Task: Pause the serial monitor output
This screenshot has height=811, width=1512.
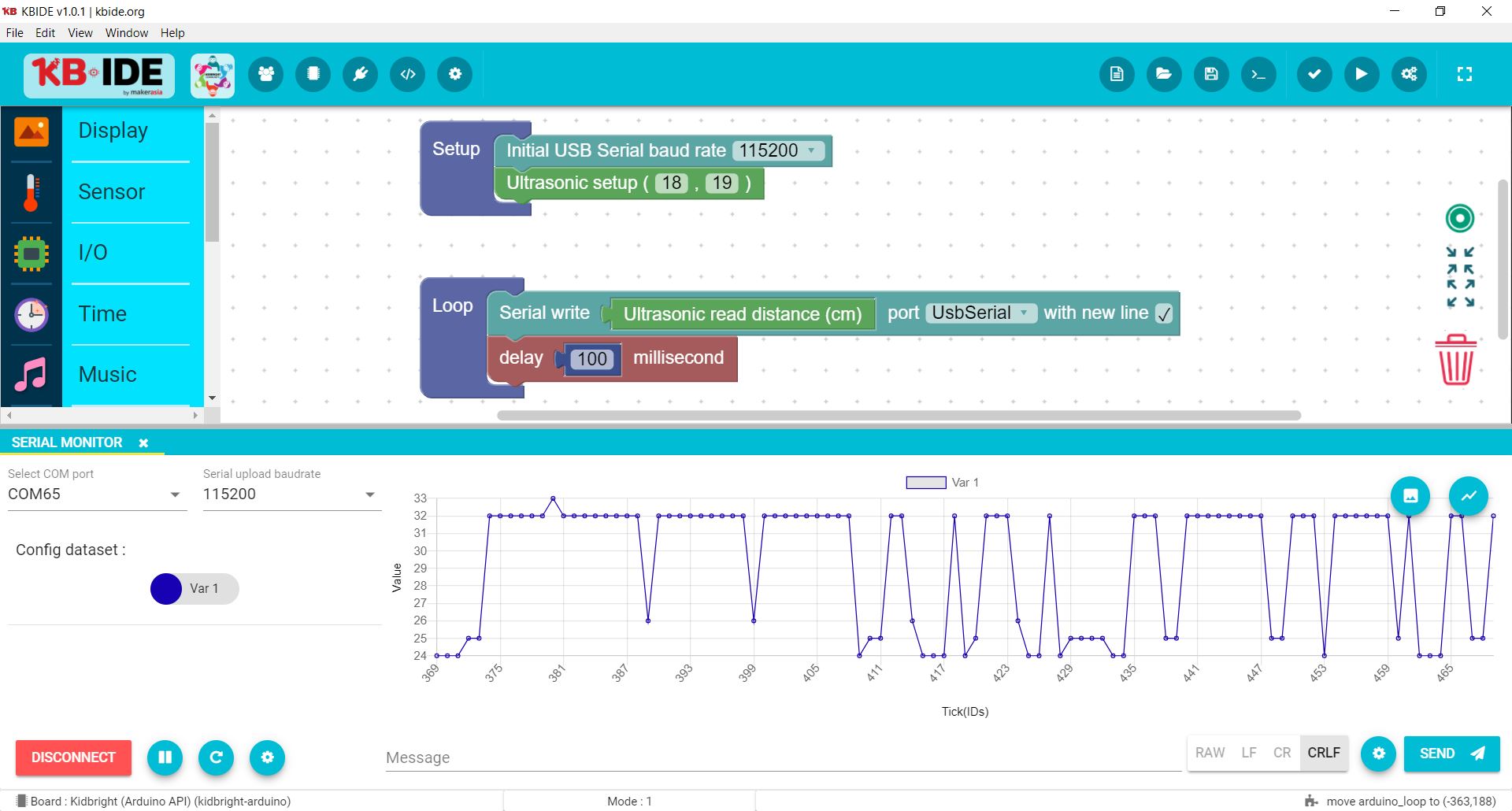Action: (x=165, y=757)
